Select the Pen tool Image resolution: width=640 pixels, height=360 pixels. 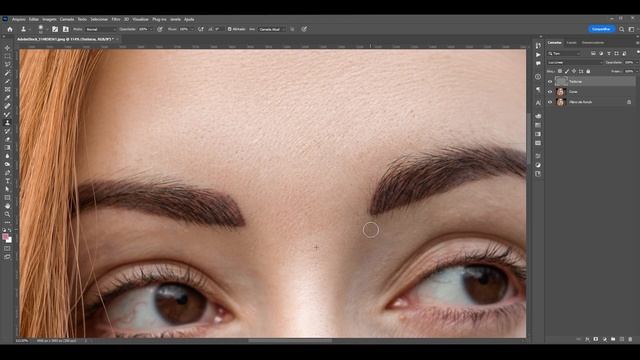pos(7,173)
